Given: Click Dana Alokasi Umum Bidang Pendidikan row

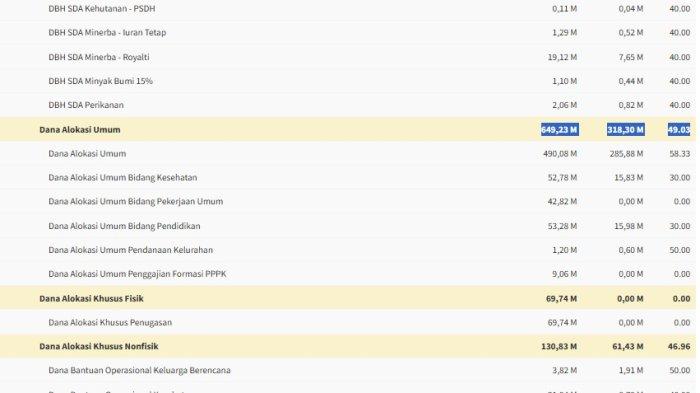Looking at the screenshot, I should click(348, 226).
